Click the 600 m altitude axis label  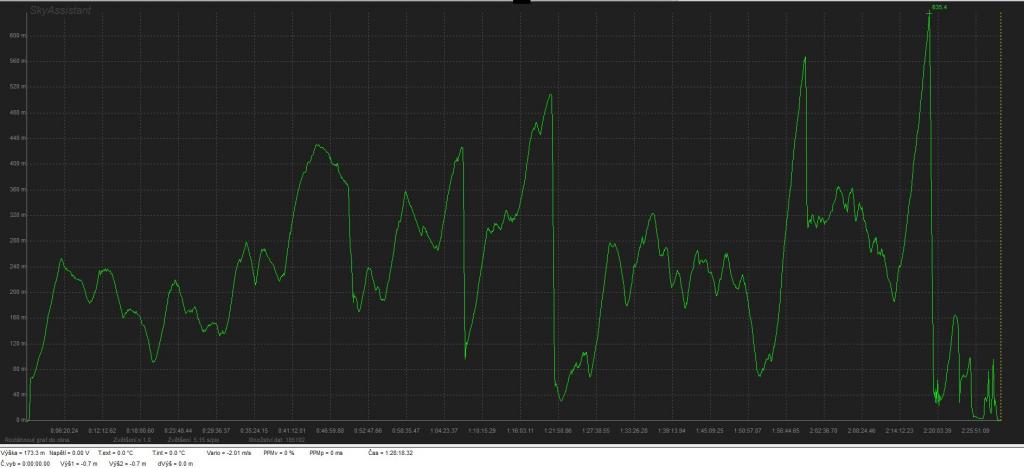pos(14,35)
